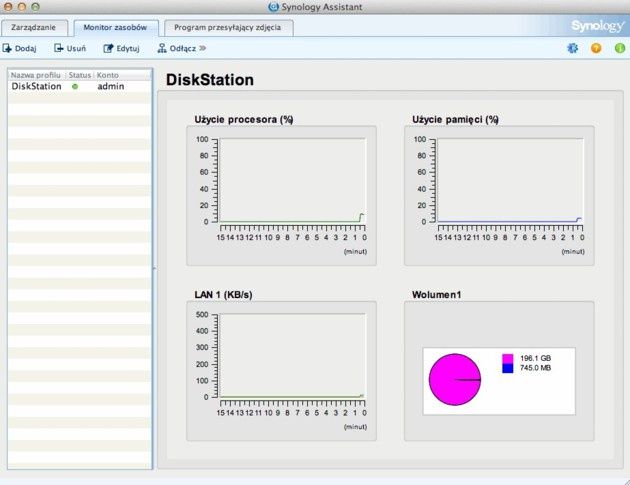Minimize window with yellow button

pyautogui.click(x=22, y=7)
